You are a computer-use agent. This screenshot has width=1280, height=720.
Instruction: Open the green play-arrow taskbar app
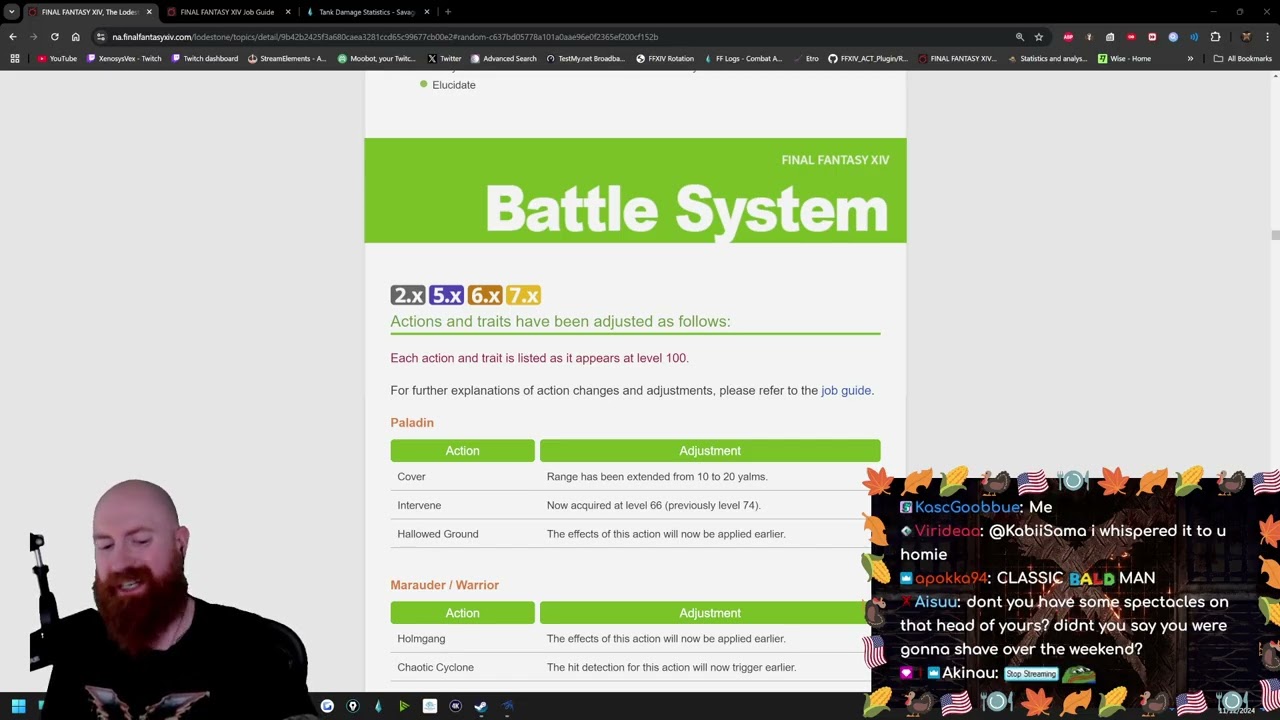tap(404, 706)
